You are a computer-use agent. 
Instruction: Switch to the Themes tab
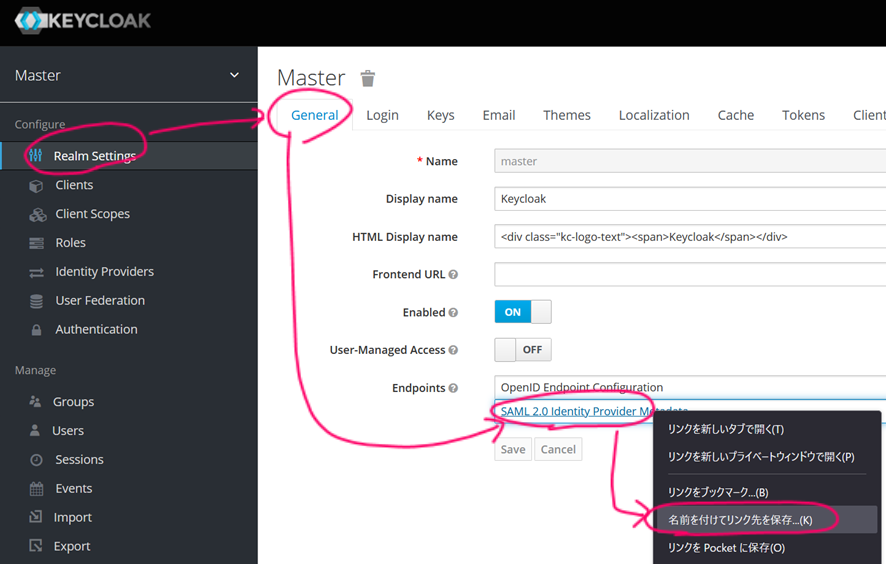tap(567, 115)
